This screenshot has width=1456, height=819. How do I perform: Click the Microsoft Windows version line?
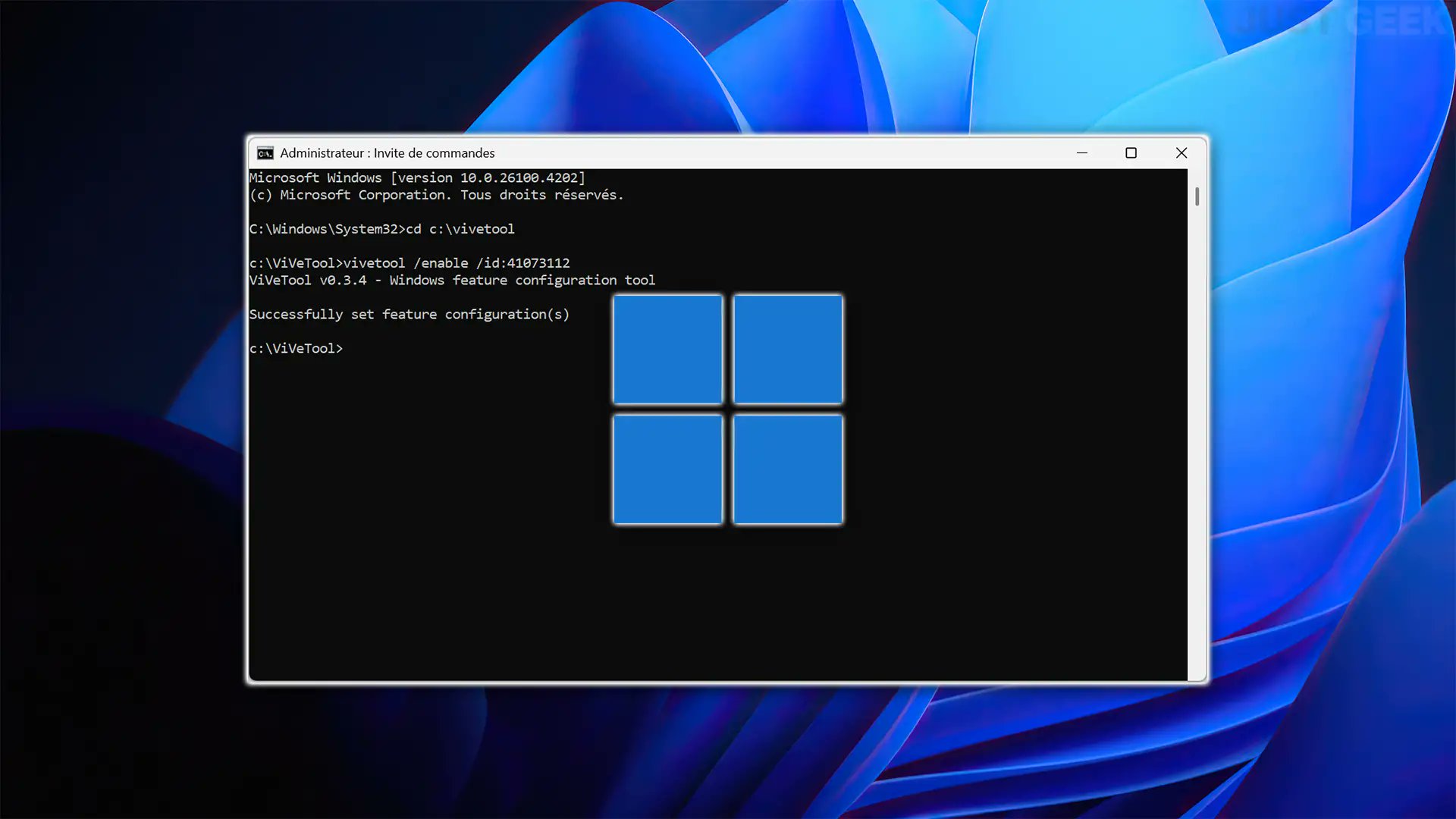(x=417, y=177)
